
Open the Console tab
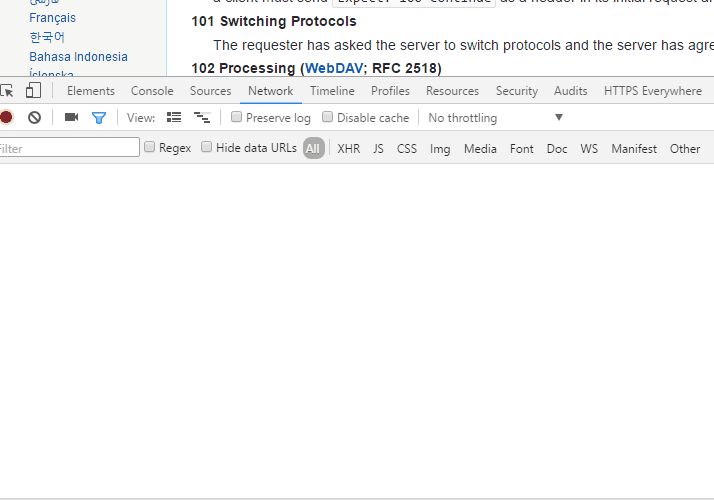[x=152, y=91]
